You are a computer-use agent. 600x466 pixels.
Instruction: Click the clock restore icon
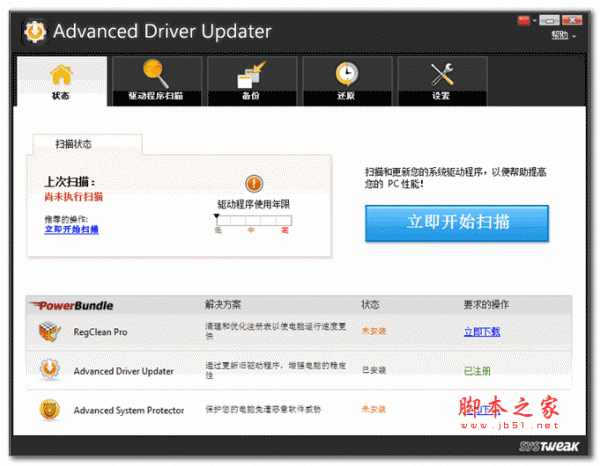[x=347, y=74]
